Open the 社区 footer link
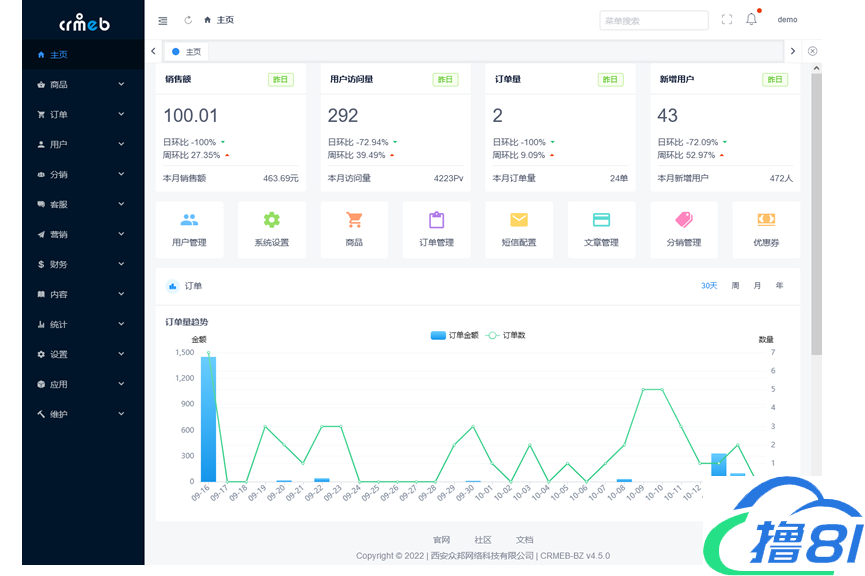 [x=483, y=540]
